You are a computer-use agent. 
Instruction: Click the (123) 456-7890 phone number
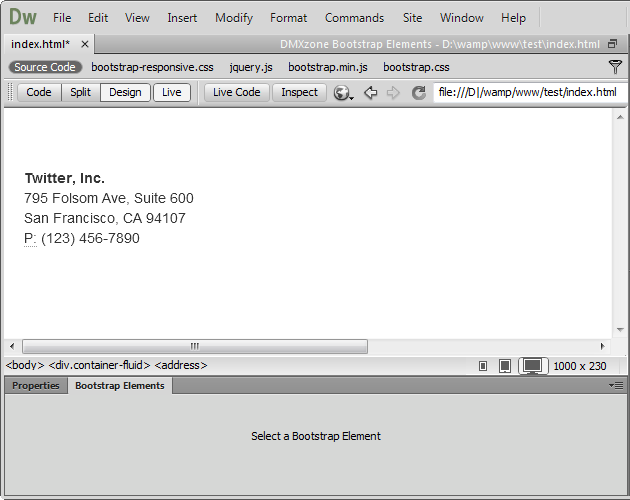point(90,238)
